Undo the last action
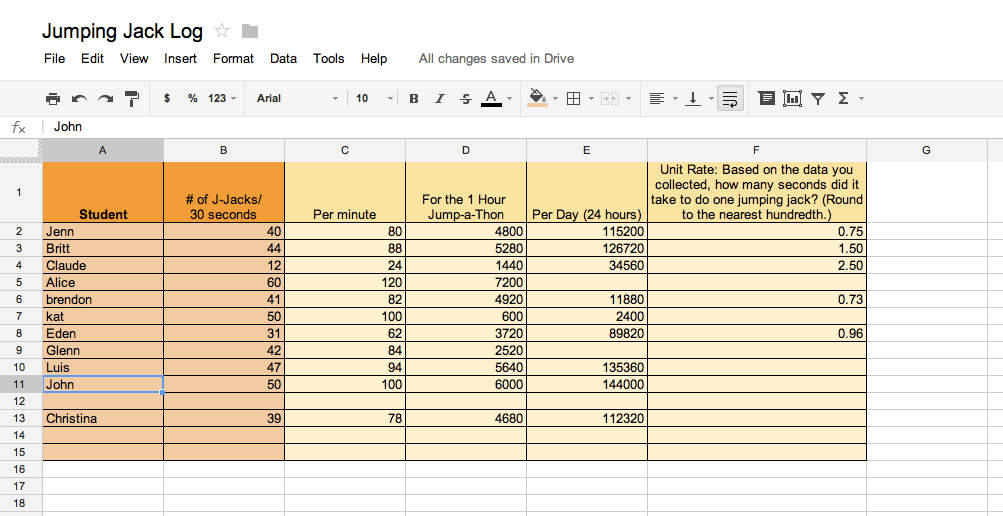The width and height of the screenshot is (1003, 516). coord(79,98)
